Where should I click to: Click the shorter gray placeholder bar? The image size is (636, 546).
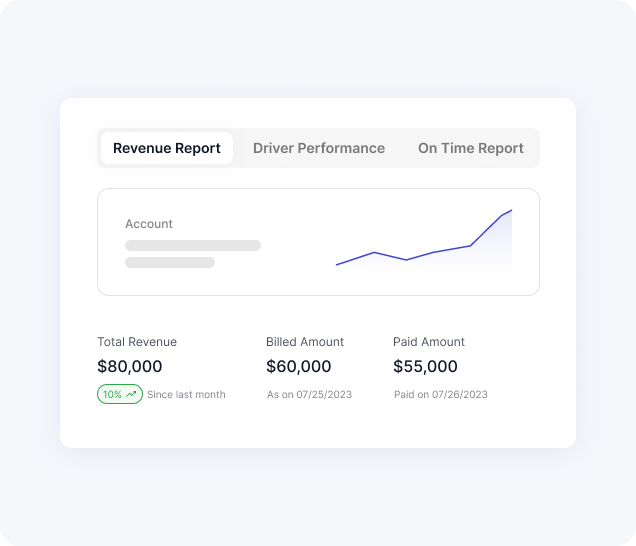170,263
